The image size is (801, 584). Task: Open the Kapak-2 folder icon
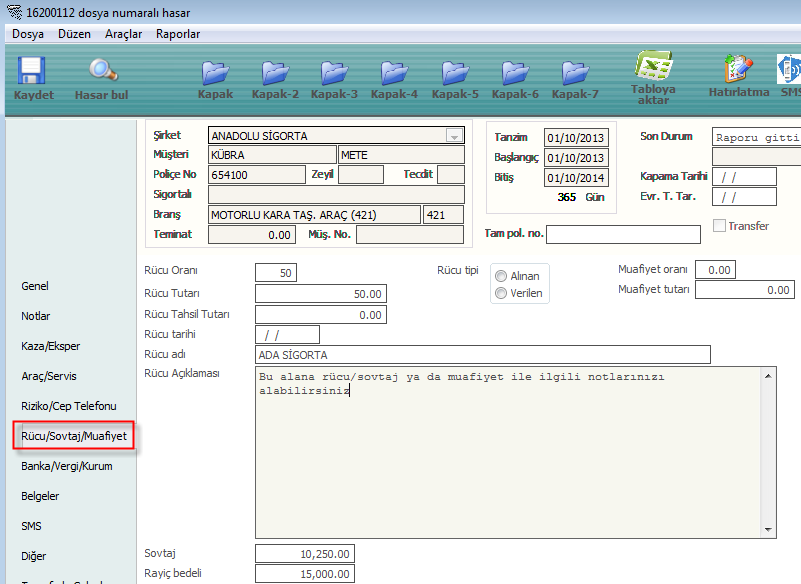click(274, 76)
